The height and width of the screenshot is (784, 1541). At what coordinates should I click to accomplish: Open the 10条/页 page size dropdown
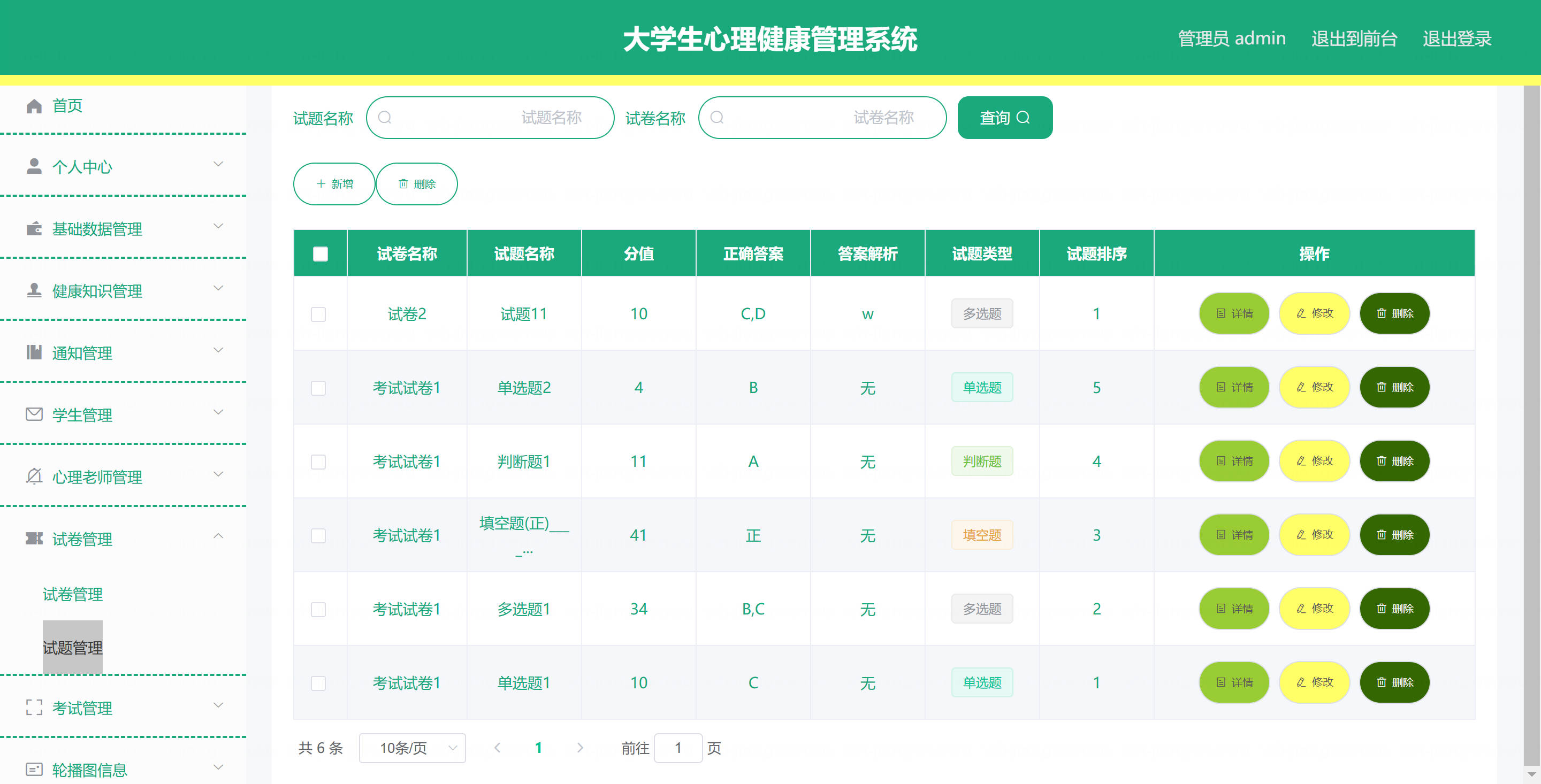412,748
